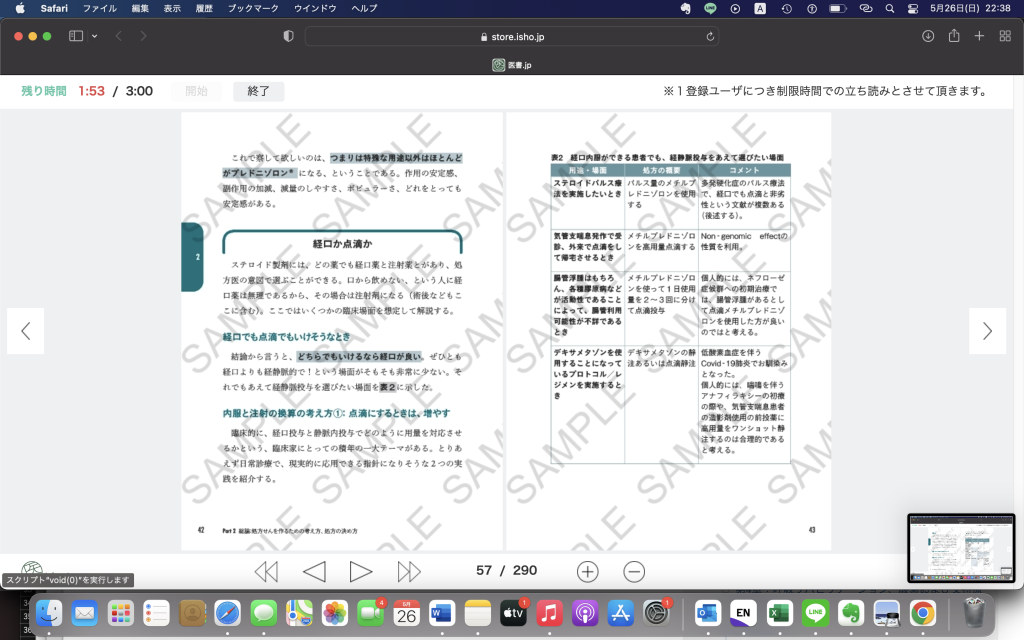The width and height of the screenshot is (1024, 640).
Task: Open the screenshot preview thumbnail
Action: (x=960, y=548)
